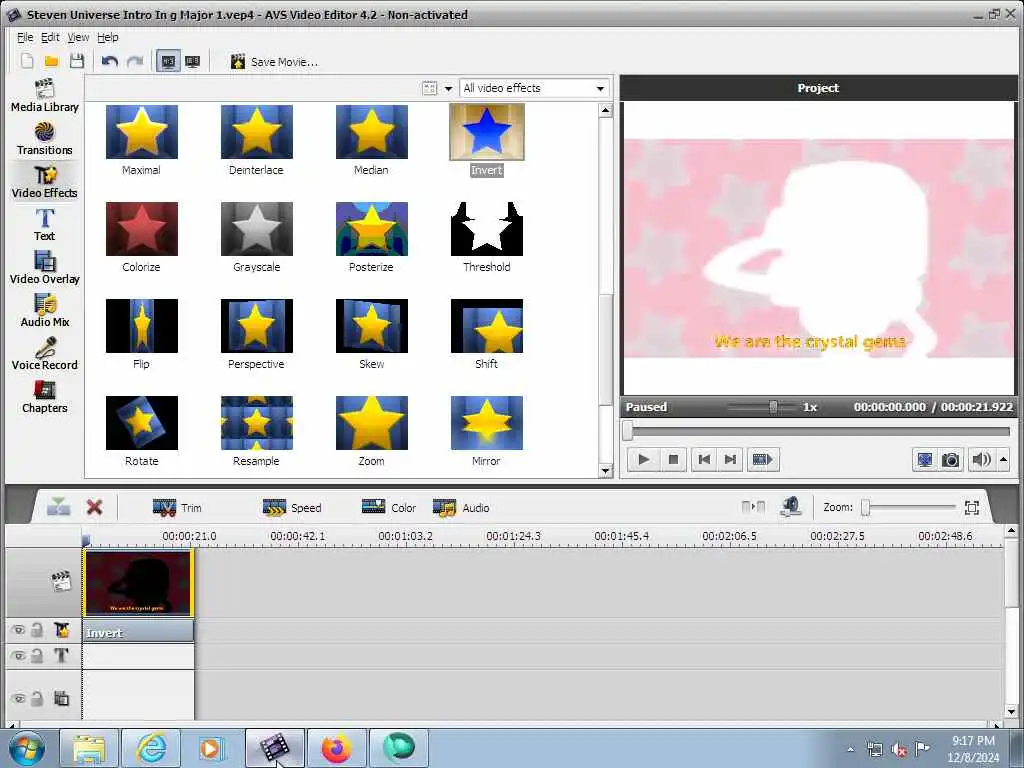This screenshot has height=768, width=1024.
Task: Click the Audio button
Action: click(x=461, y=507)
